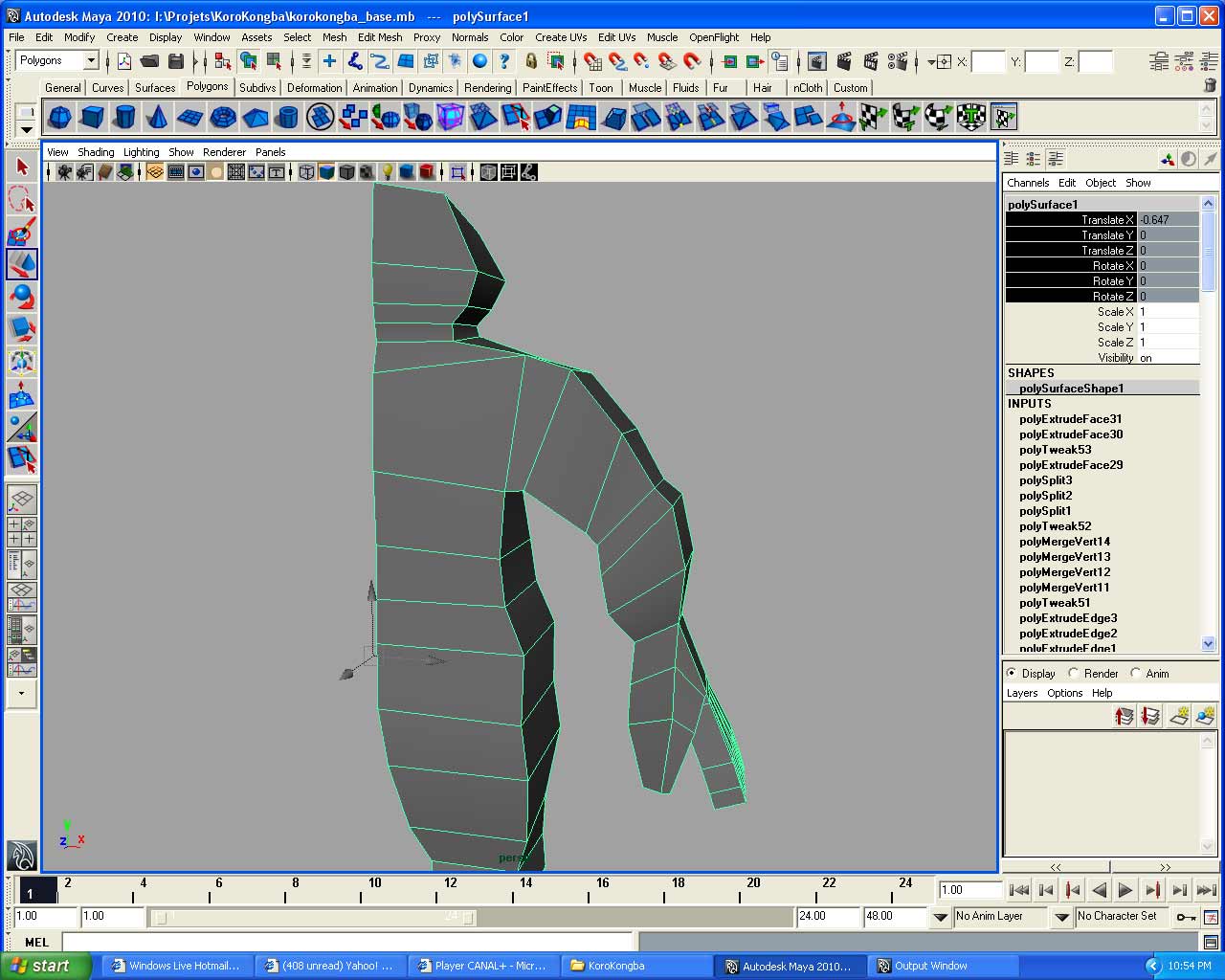This screenshot has width=1225, height=980.
Task: Select the Anim layer radio button
Action: click(x=1136, y=674)
